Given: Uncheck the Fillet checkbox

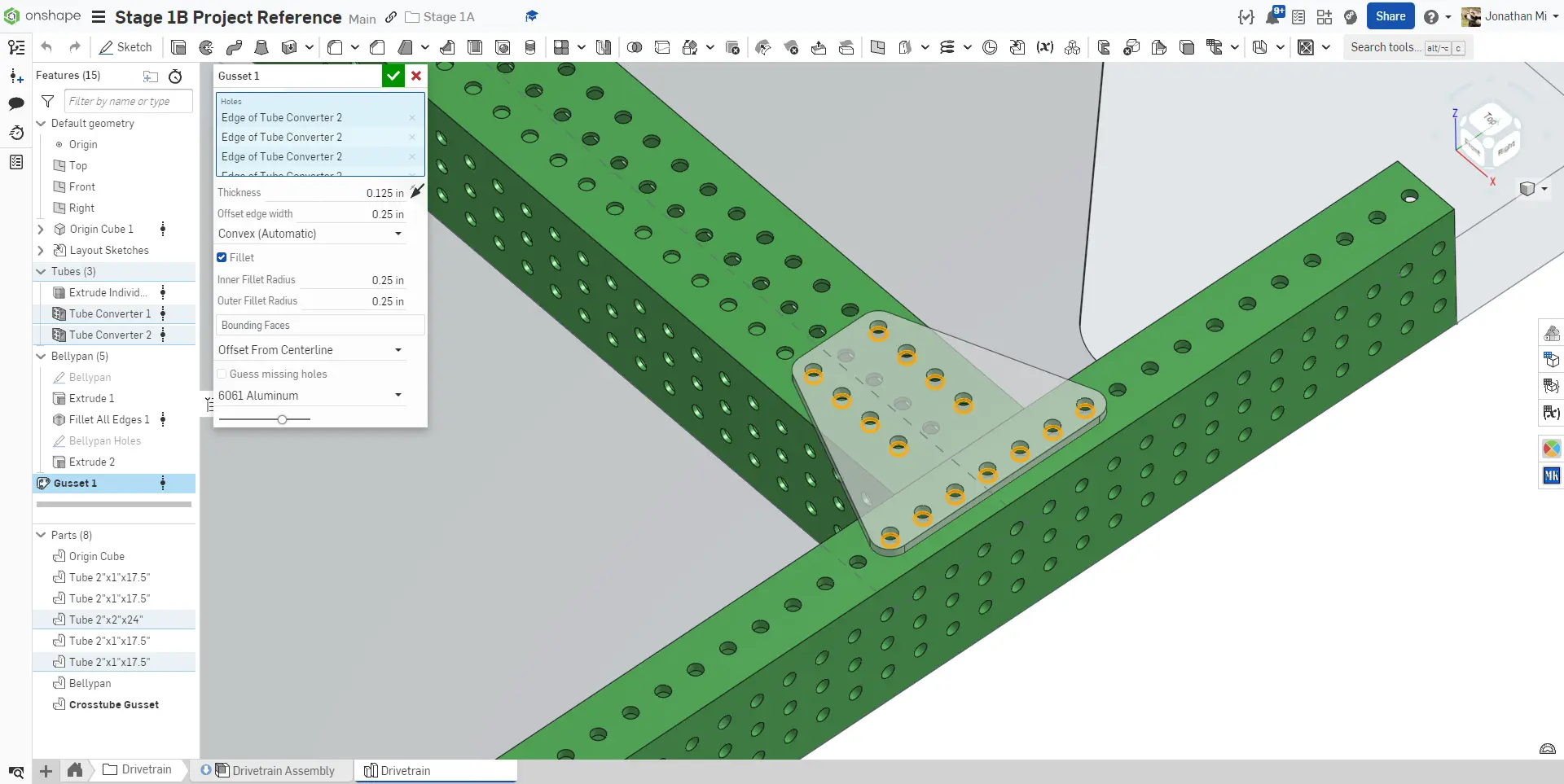Looking at the screenshot, I should (222, 257).
